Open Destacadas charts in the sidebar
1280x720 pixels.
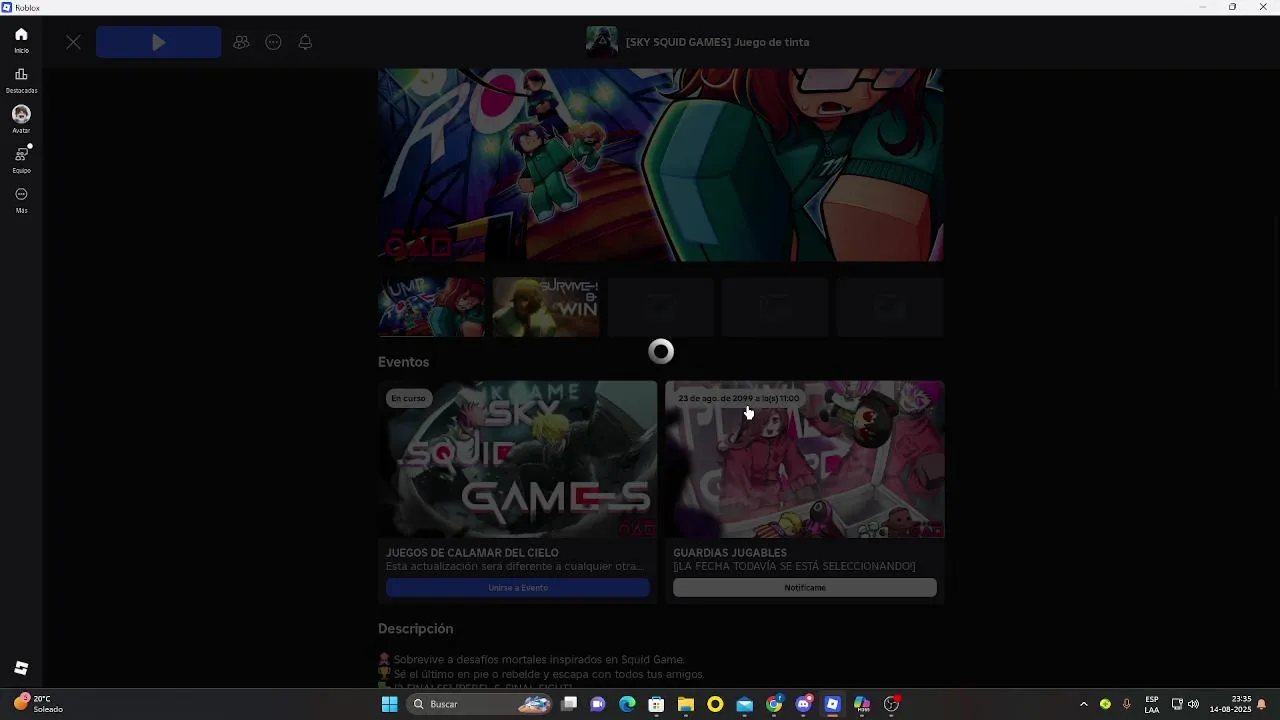coord(21,80)
